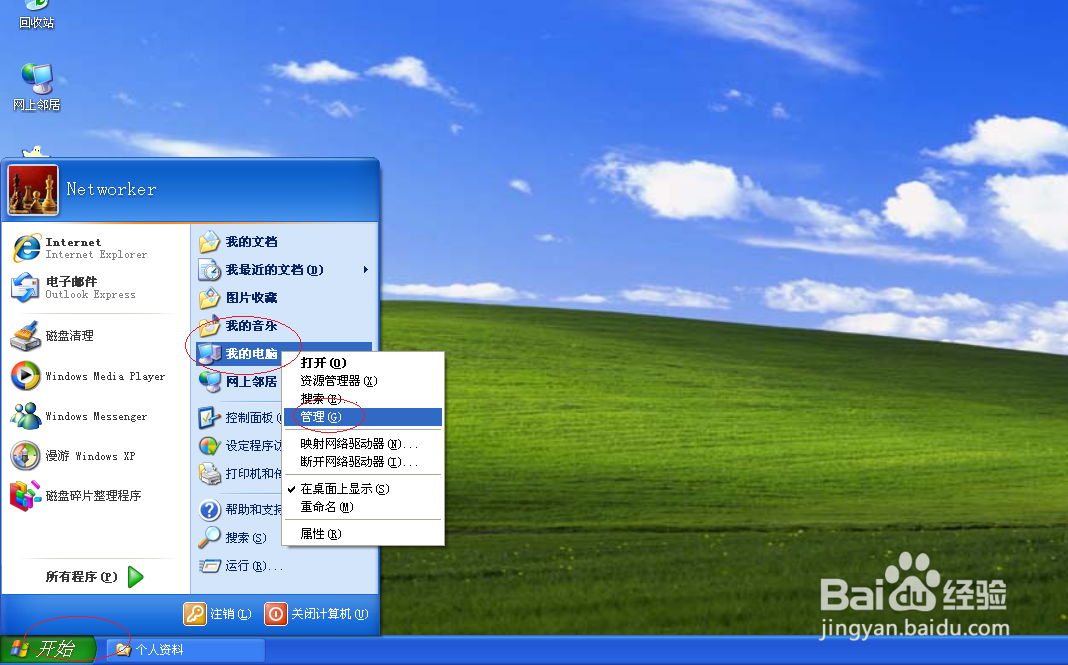Choose 映射网络驱动器 menu entry
Screen dimensions: 1068x665
(363, 444)
